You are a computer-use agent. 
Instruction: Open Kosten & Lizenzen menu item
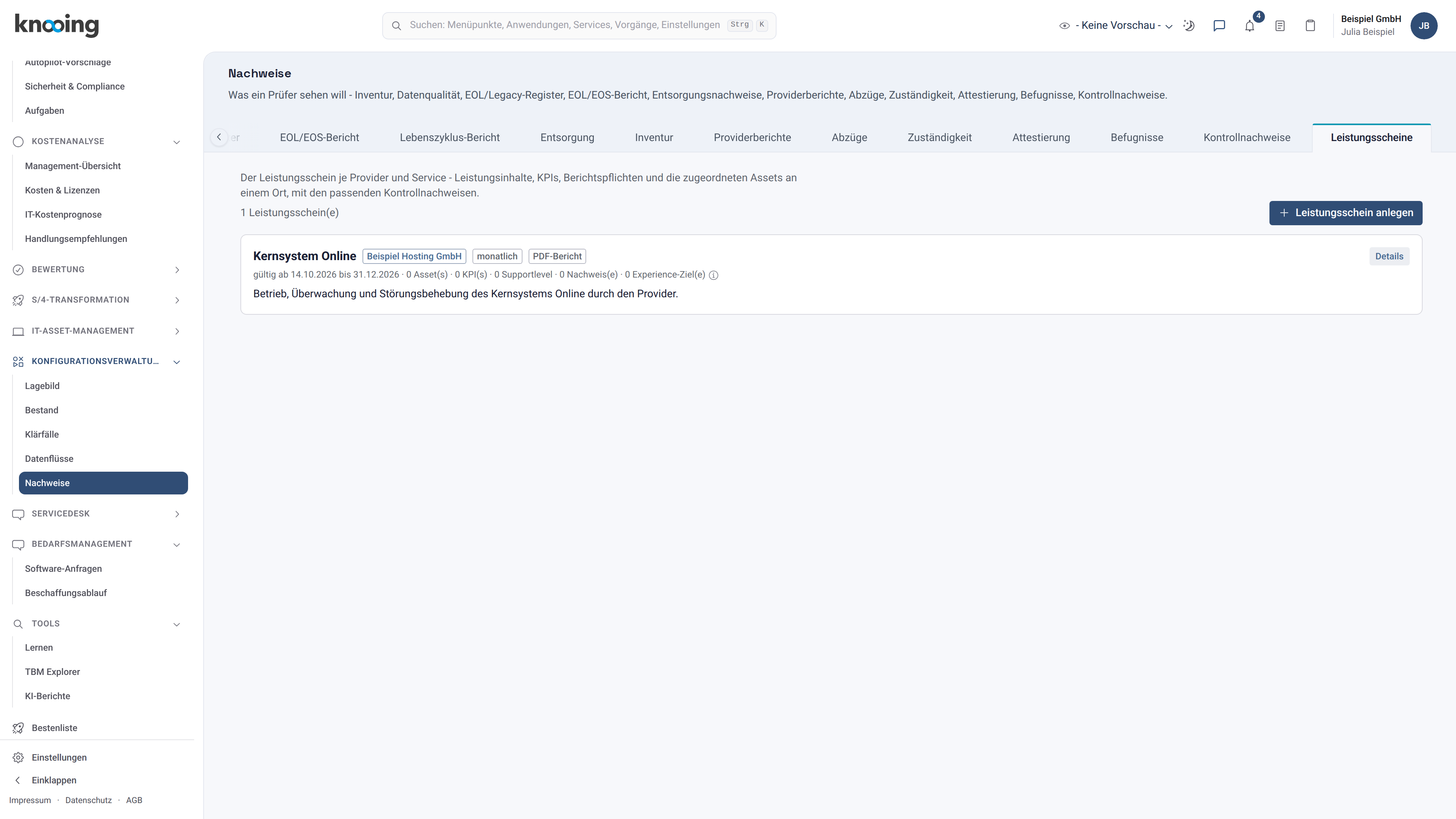(x=62, y=190)
